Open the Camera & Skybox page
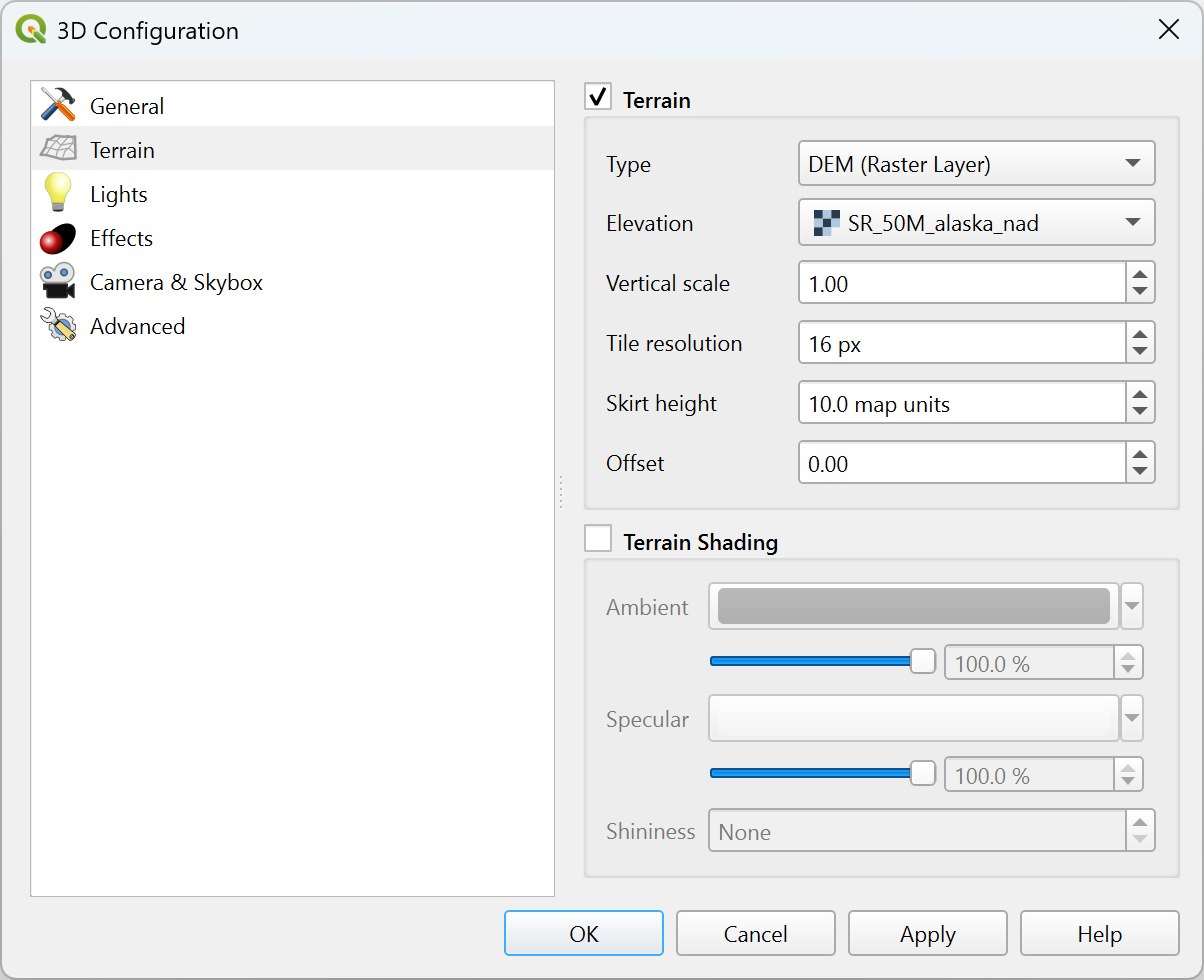 tap(176, 282)
